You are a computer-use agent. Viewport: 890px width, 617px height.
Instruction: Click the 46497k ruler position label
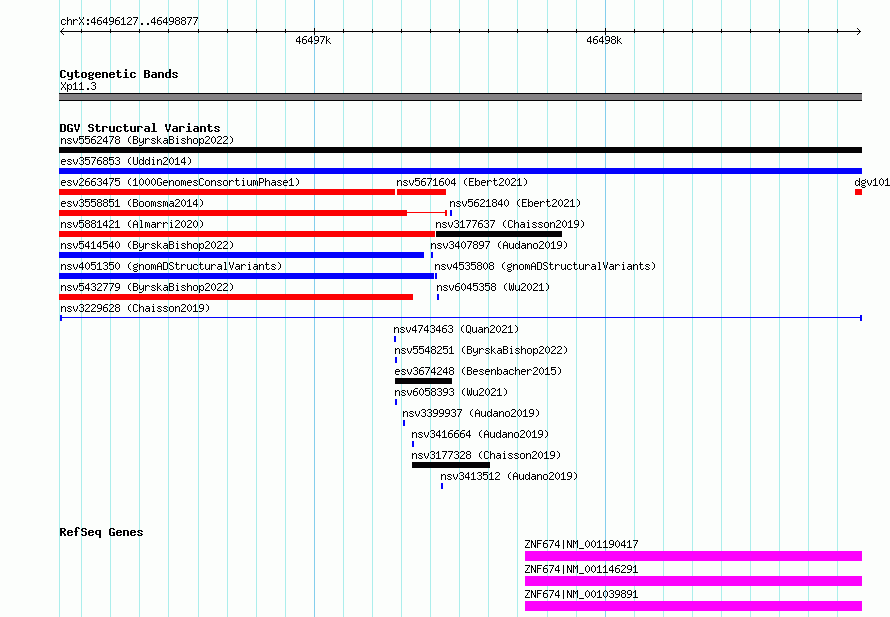pyautogui.click(x=313, y=40)
